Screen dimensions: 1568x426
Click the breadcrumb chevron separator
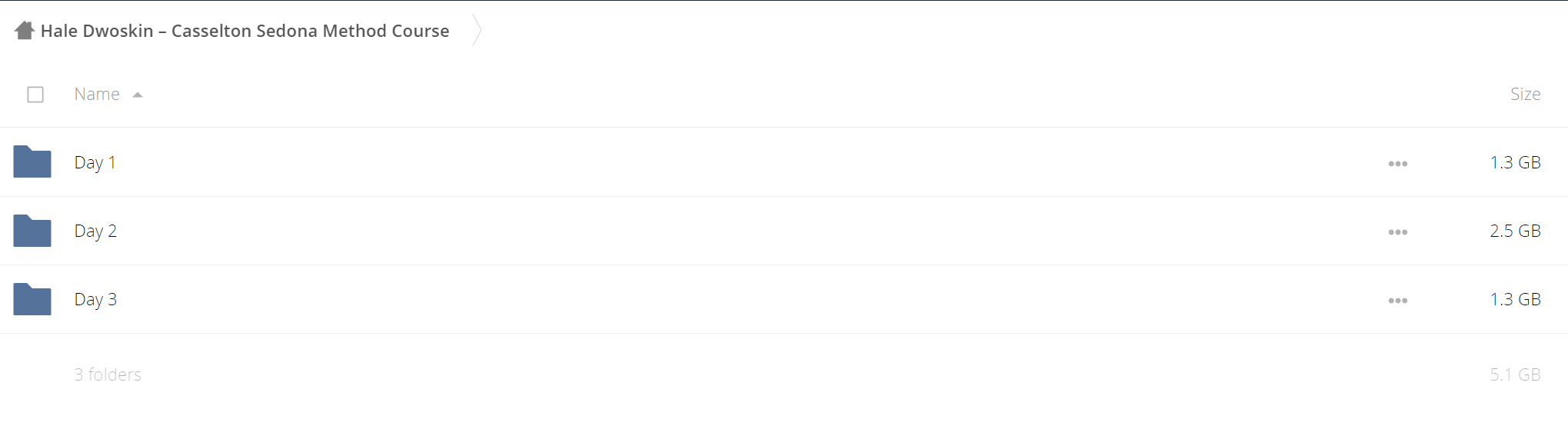(x=477, y=30)
